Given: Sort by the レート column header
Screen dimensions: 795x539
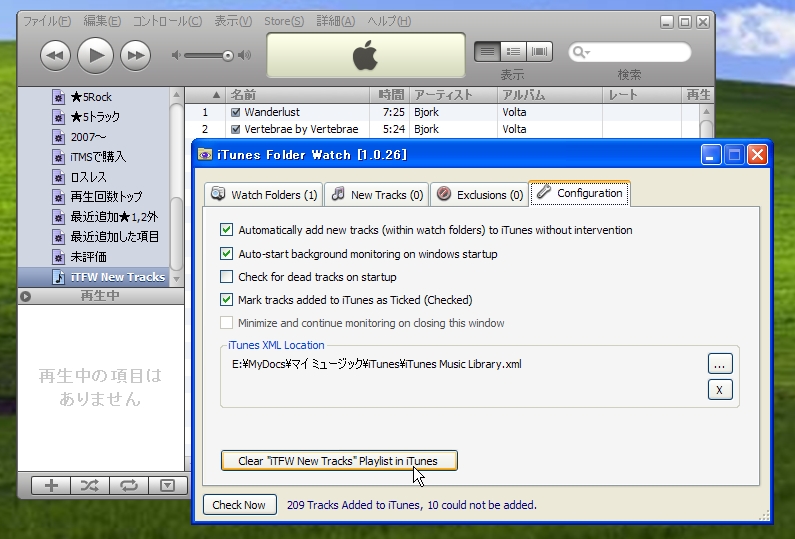Looking at the screenshot, I should tap(642, 95).
